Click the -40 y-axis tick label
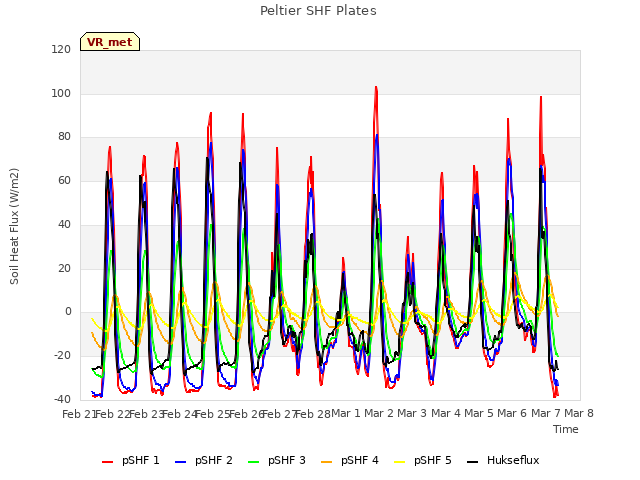Image resolution: width=640 pixels, height=480 pixels. pyautogui.click(x=62, y=399)
